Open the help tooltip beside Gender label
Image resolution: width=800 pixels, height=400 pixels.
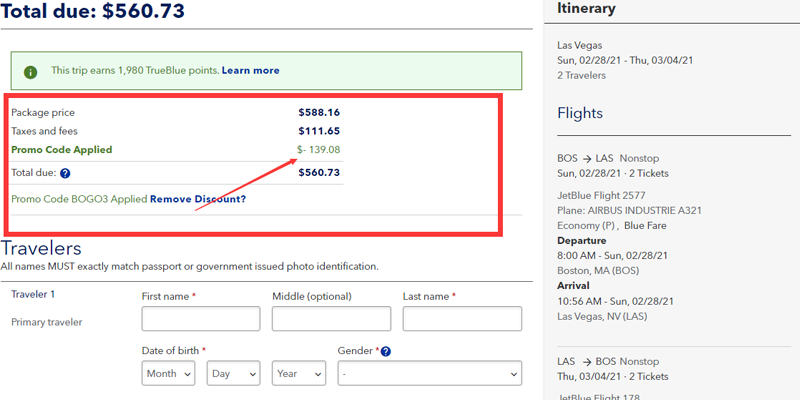(386, 351)
